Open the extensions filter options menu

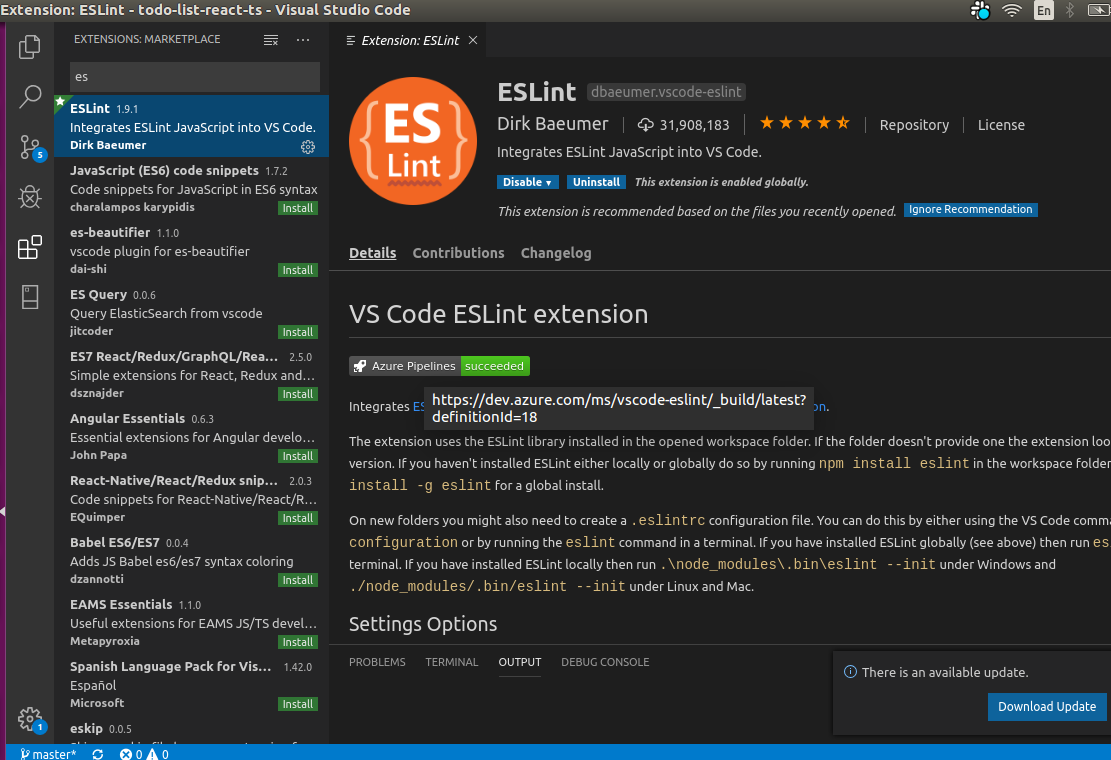tap(270, 39)
